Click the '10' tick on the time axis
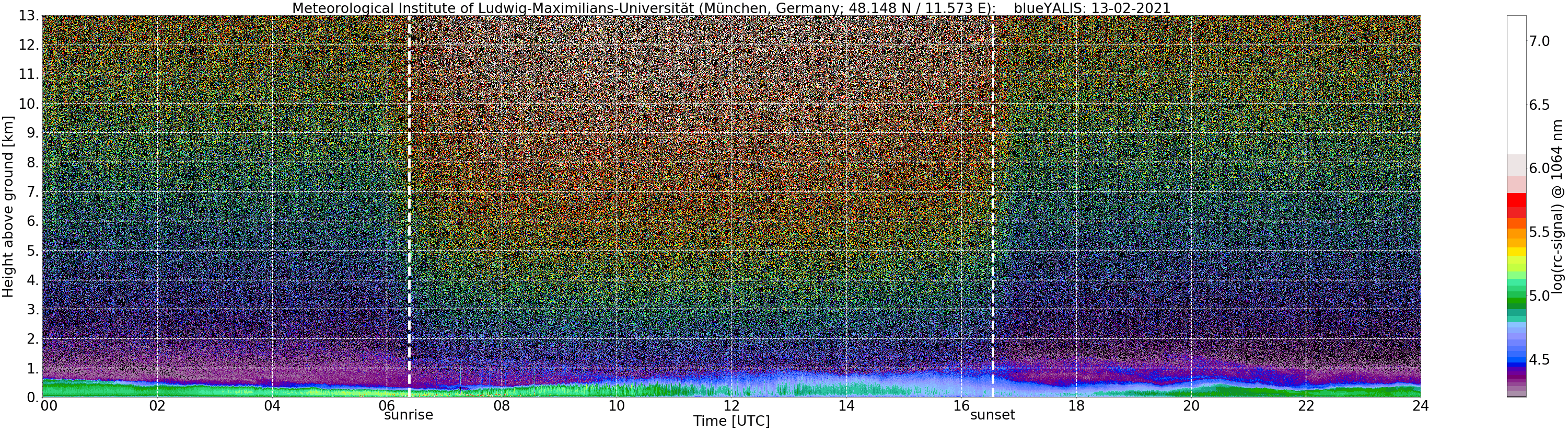This screenshot has width=1568, height=431. coord(617,405)
